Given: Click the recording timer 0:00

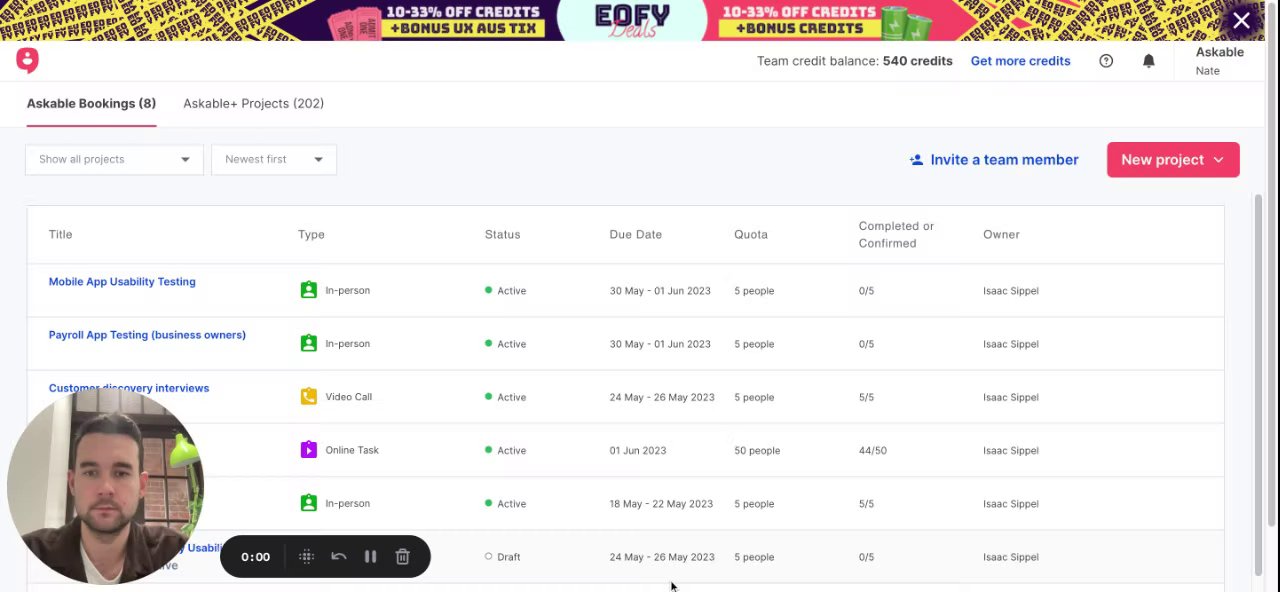Looking at the screenshot, I should (255, 557).
